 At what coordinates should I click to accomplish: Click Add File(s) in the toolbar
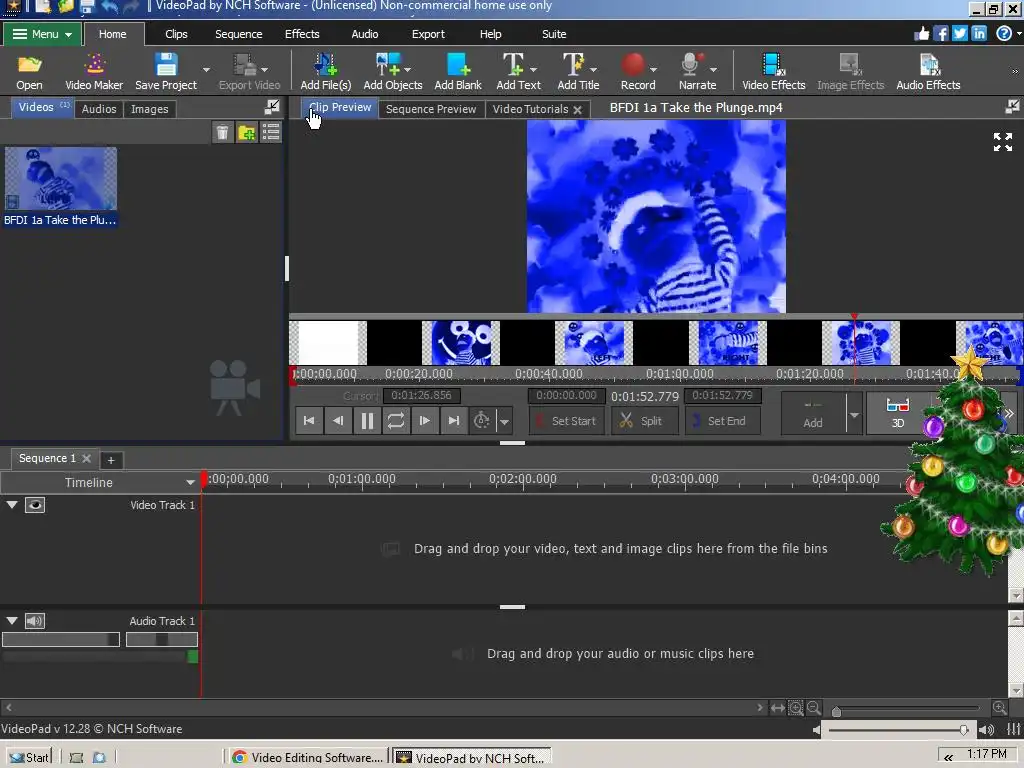325,72
